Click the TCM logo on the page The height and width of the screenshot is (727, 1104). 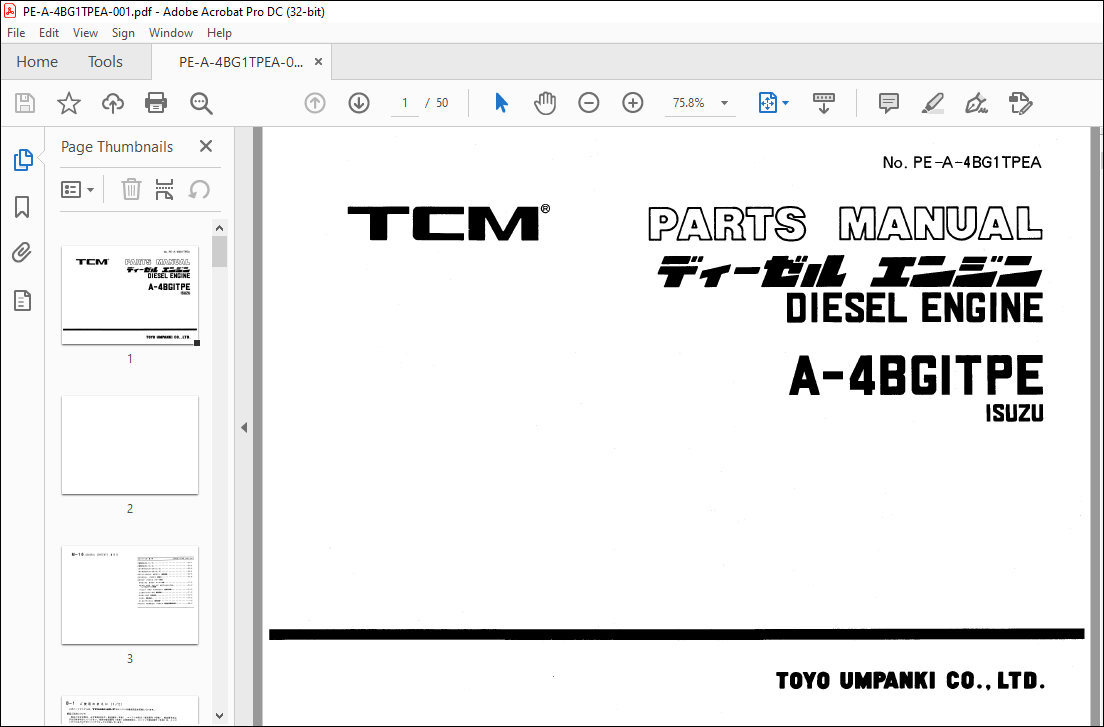tap(448, 222)
